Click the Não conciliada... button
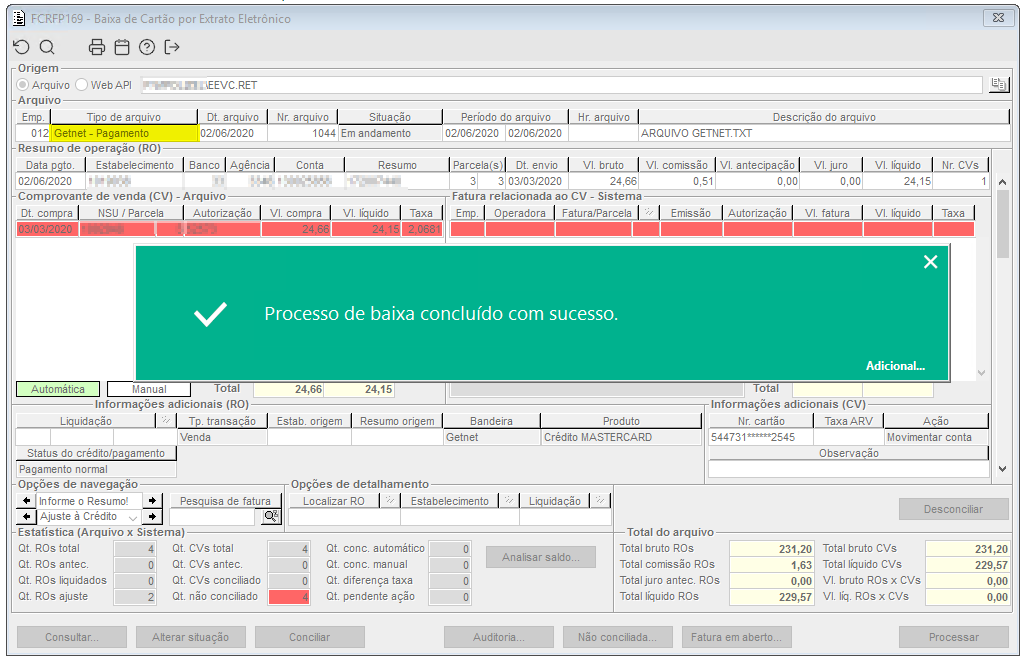The height and width of the screenshot is (660, 1022). [x=617, y=637]
